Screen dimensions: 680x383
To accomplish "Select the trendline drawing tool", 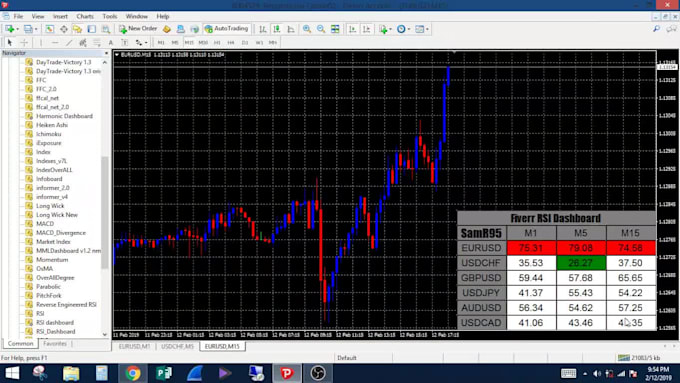I will pos(69,43).
